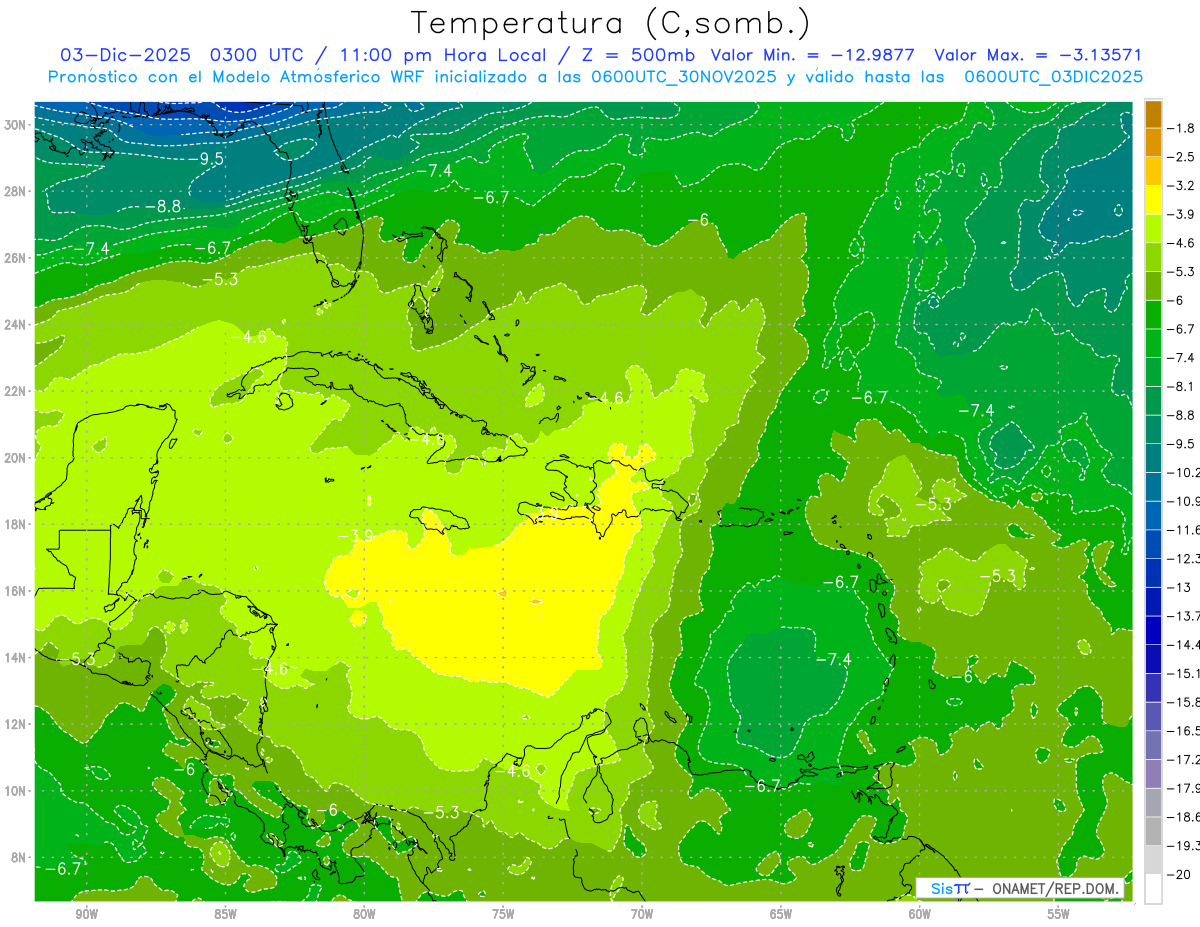Click the "-1.8" legend label
The width and height of the screenshot is (1200, 927).
point(1183,128)
